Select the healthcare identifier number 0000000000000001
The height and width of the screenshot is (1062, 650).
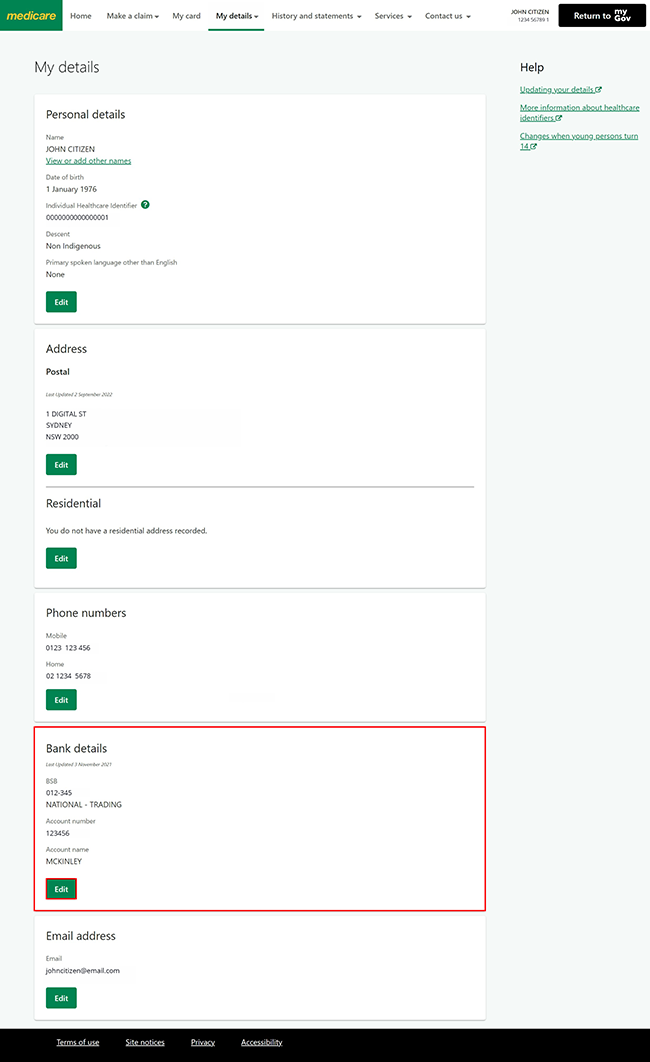77,217
